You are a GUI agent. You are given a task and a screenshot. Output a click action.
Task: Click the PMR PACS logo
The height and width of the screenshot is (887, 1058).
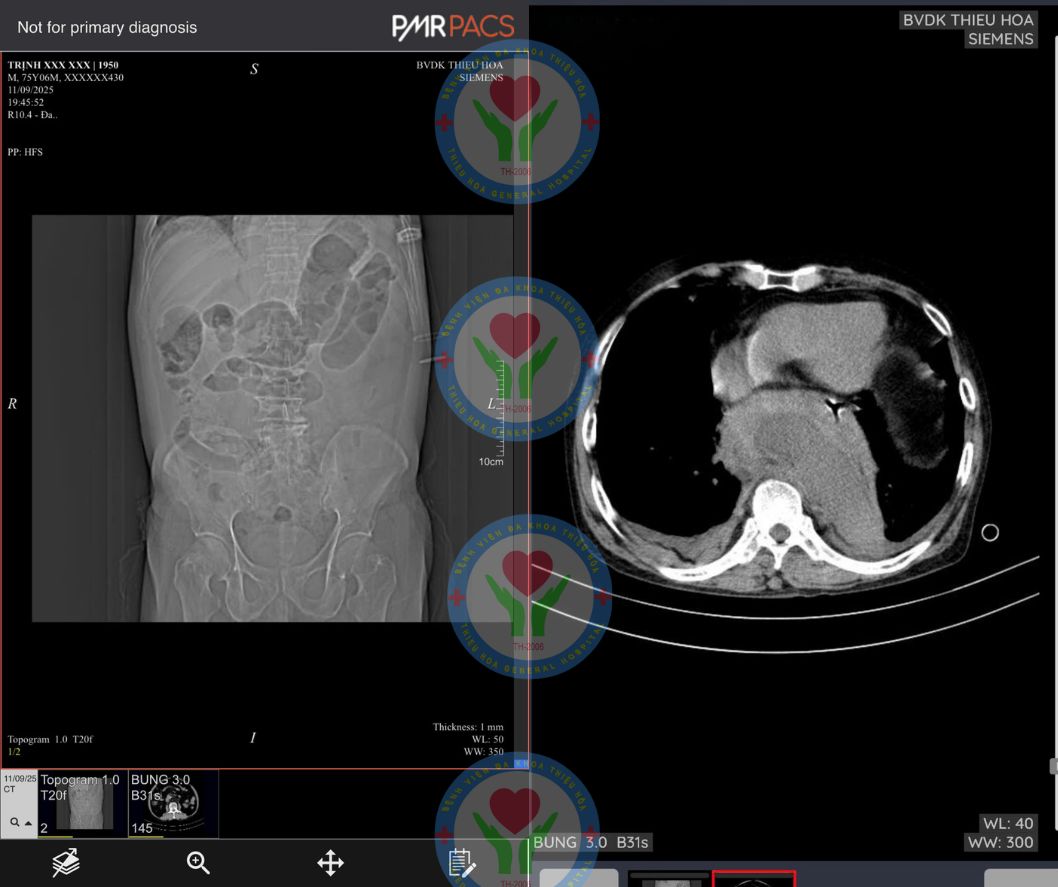click(x=453, y=27)
